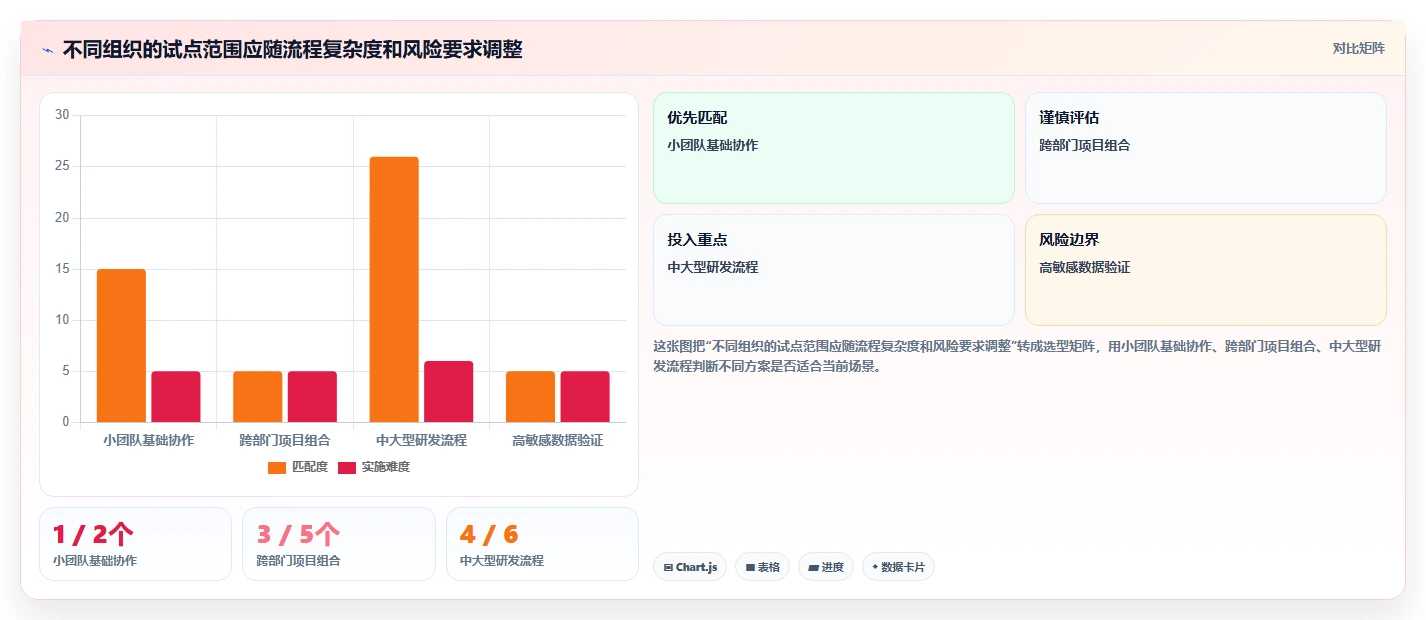Click 小团队基础协作 text in 优先匹配 card
The image size is (1426, 620).
(713, 145)
